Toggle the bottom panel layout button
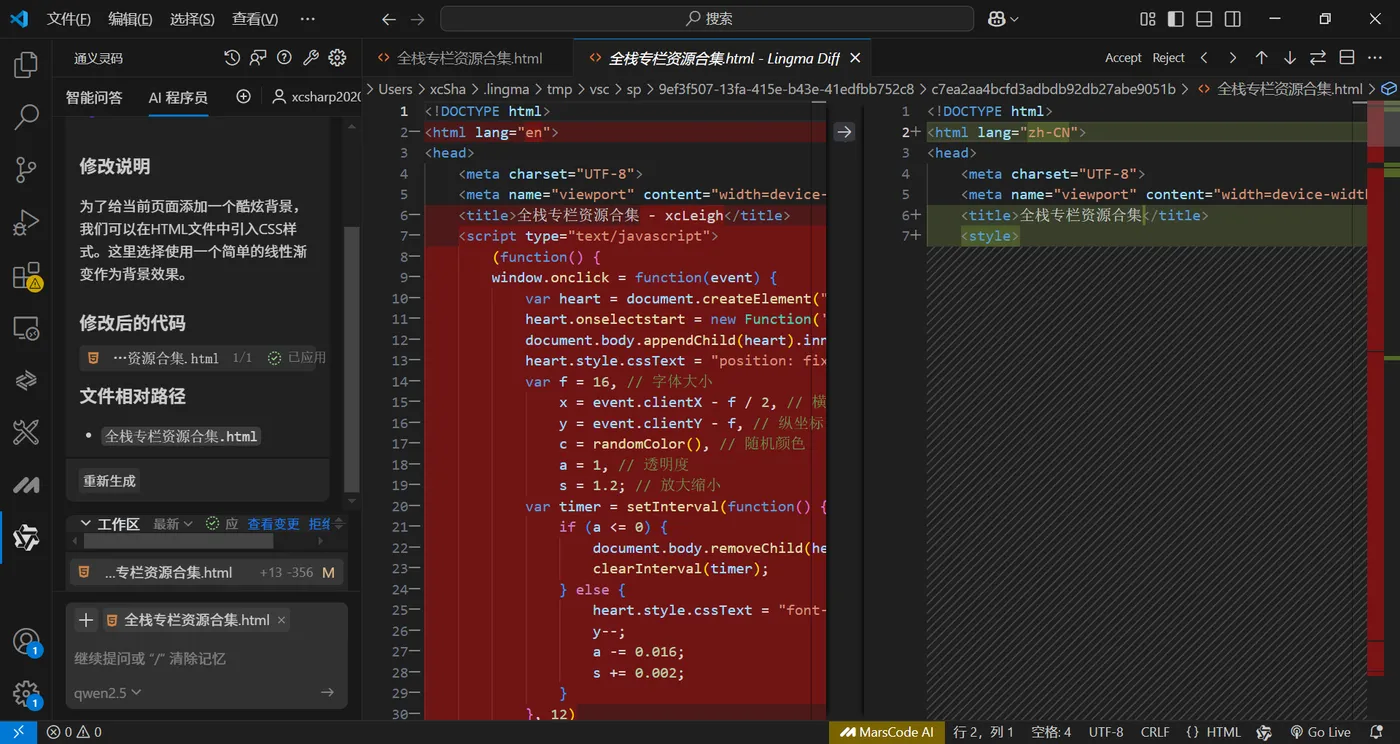This screenshot has width=1400, height=744. 1204,19
